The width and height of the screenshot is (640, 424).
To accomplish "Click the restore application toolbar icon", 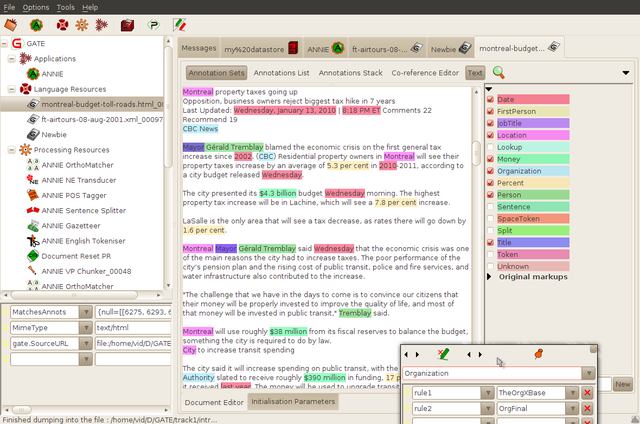I will [x=11, y=25].
